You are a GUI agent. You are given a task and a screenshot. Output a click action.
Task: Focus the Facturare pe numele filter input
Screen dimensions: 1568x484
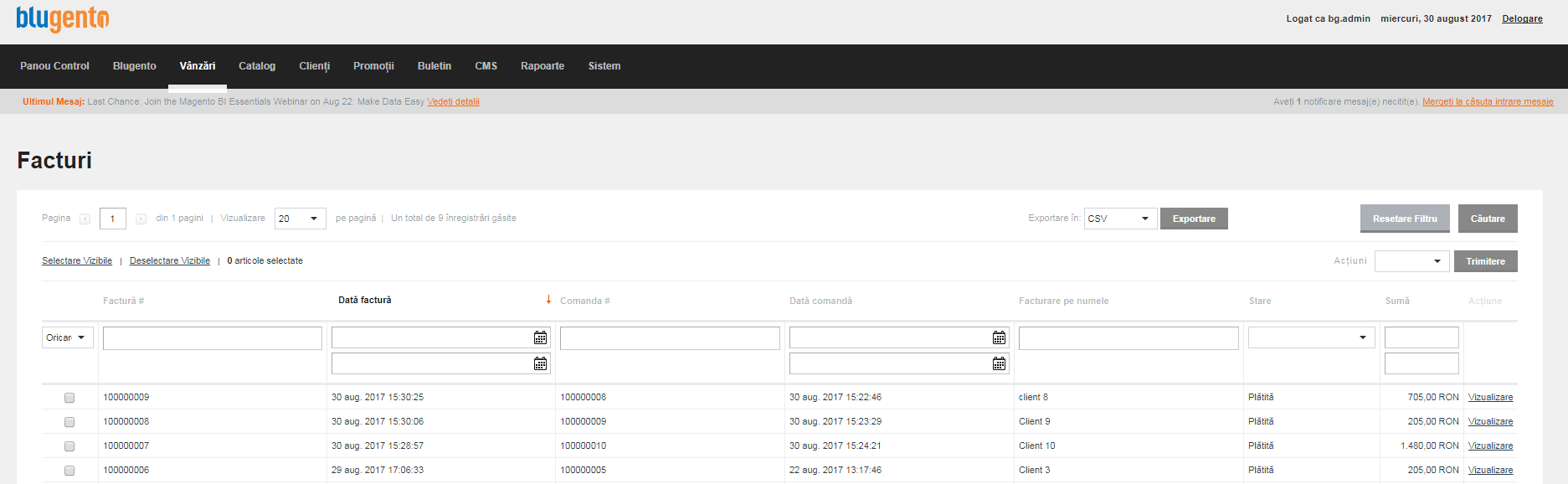pyautogui.click(x=1128, y=337)
